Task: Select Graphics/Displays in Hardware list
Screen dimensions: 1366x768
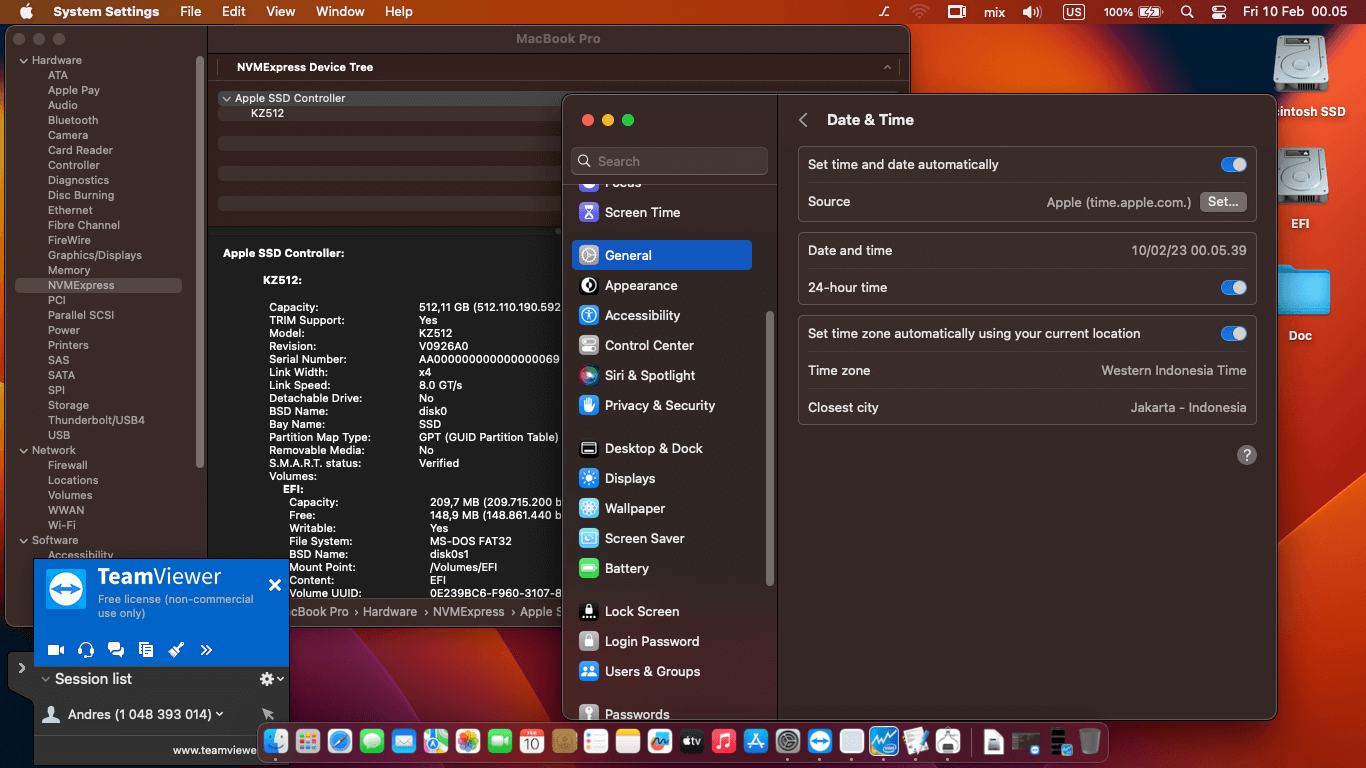Action: [95, 255]
